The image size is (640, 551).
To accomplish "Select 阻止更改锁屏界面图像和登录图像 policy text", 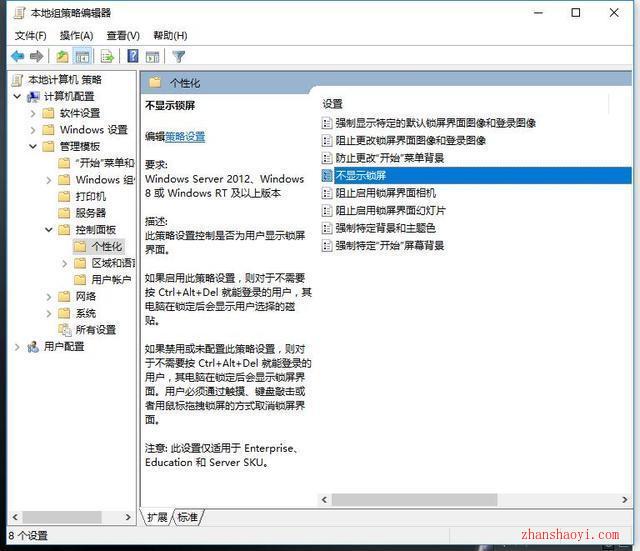I will (x=411, y=140).
